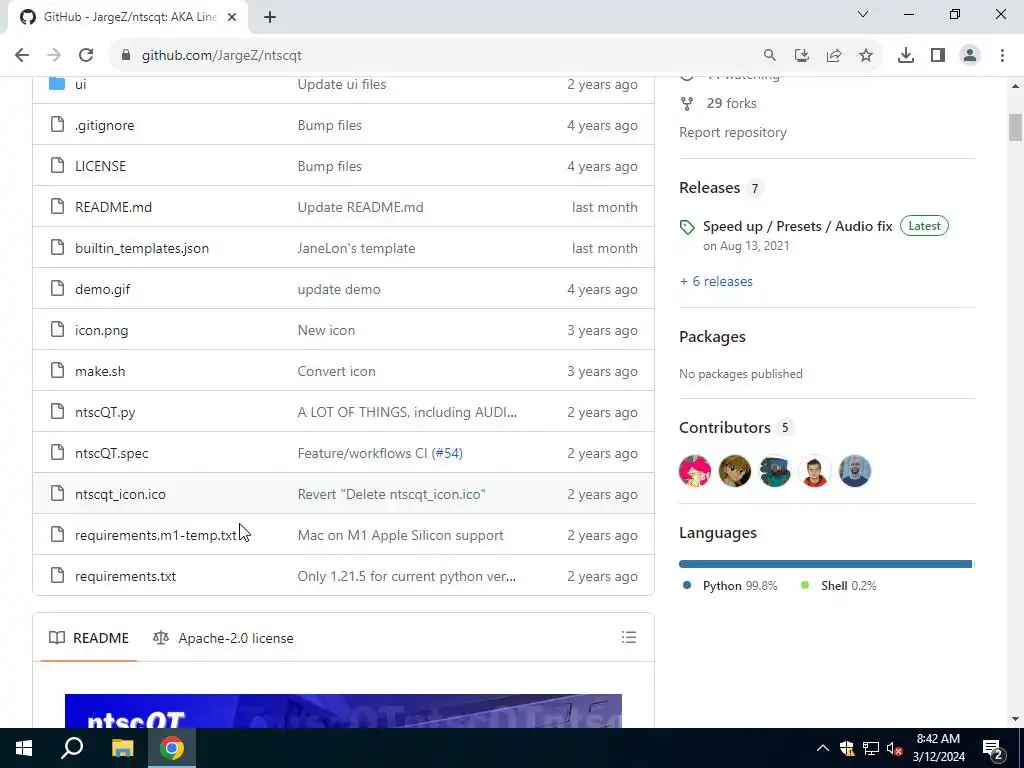Open the Releases heading link
Image resolution: width=1024 pixels, height=768 pixels.
pyautogui.click(x=709, y=187)
